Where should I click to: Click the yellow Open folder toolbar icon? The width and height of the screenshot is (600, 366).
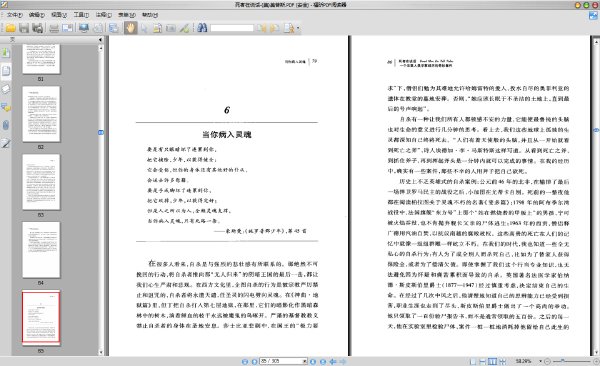(11, 28)
